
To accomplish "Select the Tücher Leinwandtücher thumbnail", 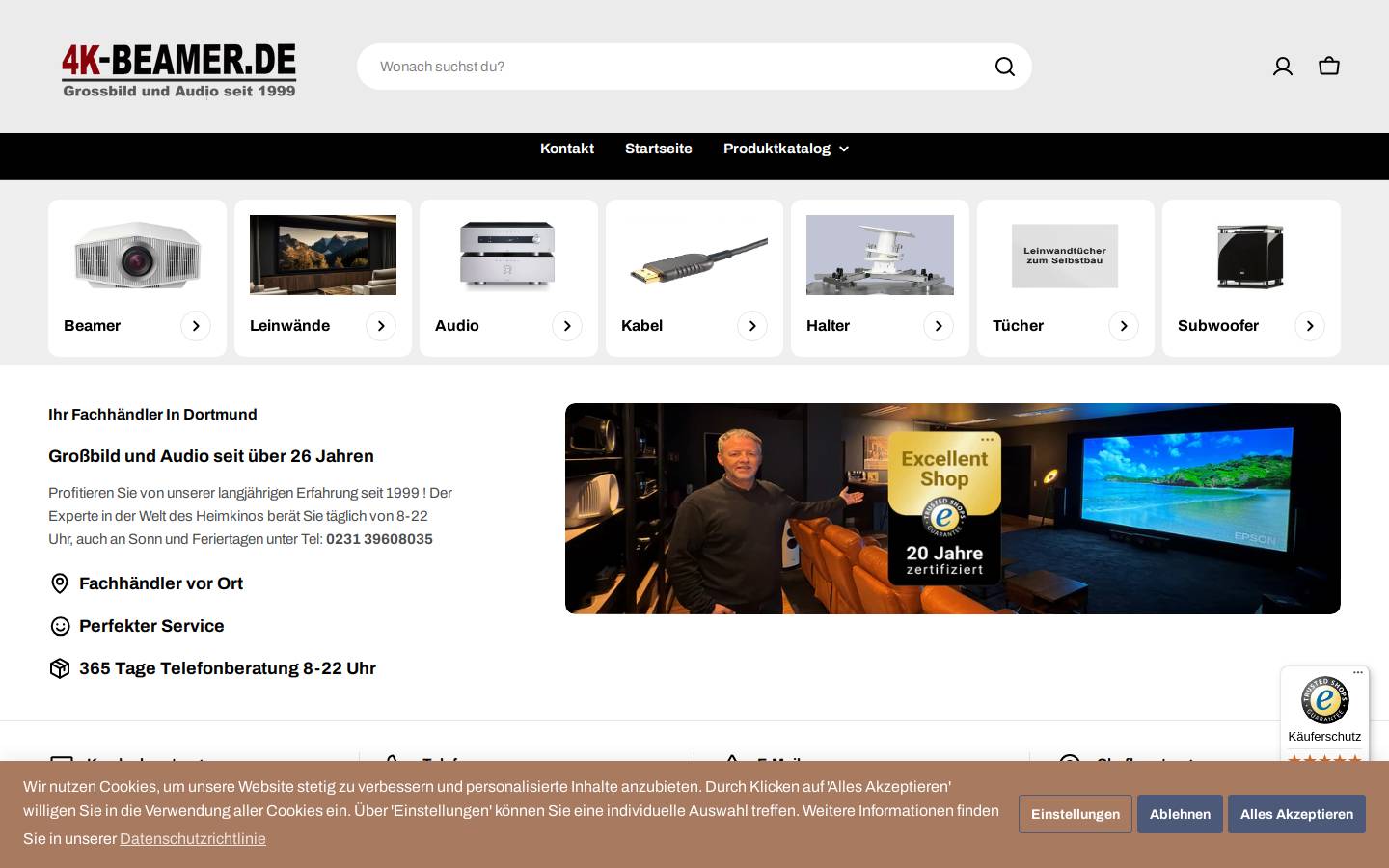I will pos(1065,256).
